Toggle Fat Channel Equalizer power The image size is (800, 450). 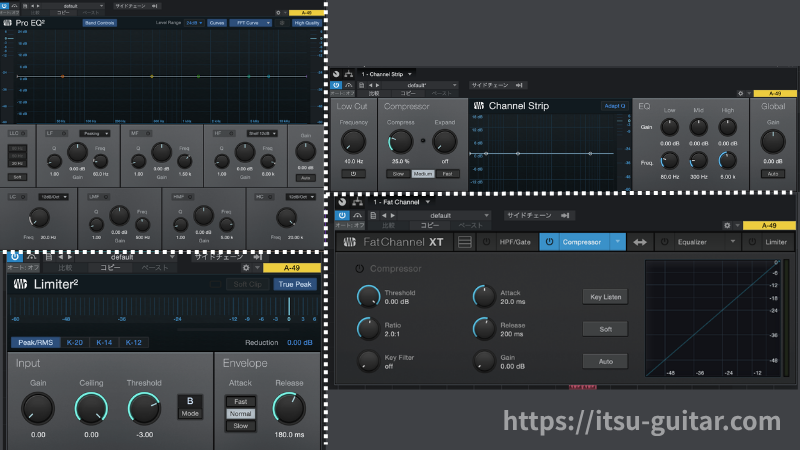point(664,242)
